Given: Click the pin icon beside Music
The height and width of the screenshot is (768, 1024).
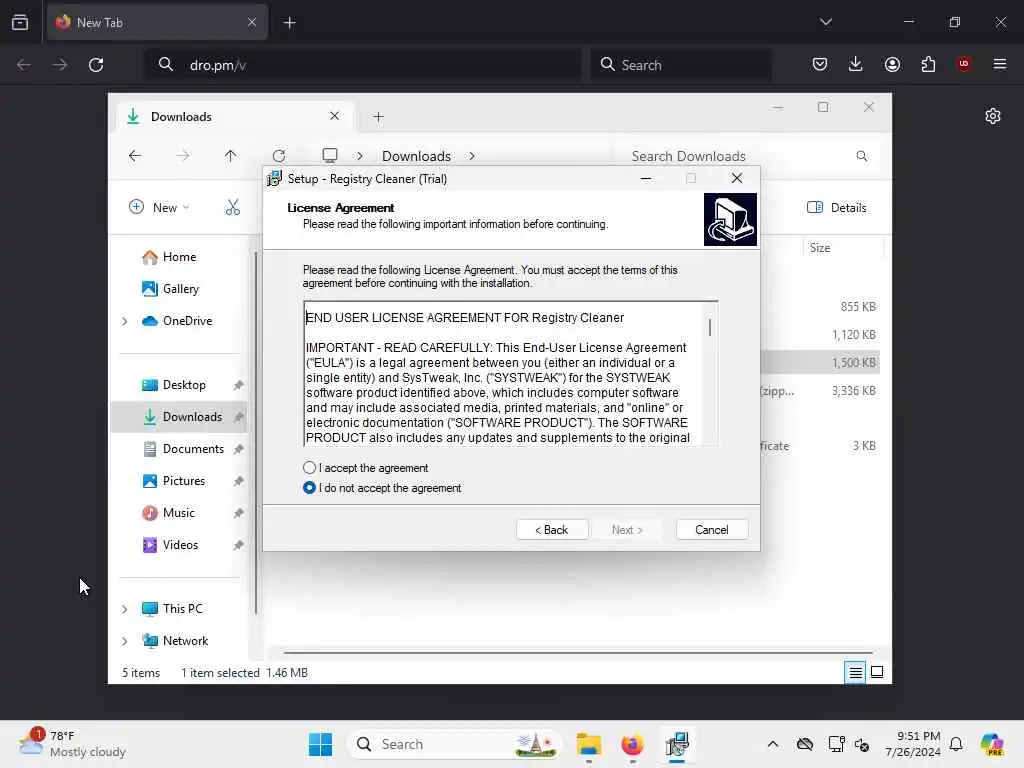Looking at the screenshot, I should [238, 513].
